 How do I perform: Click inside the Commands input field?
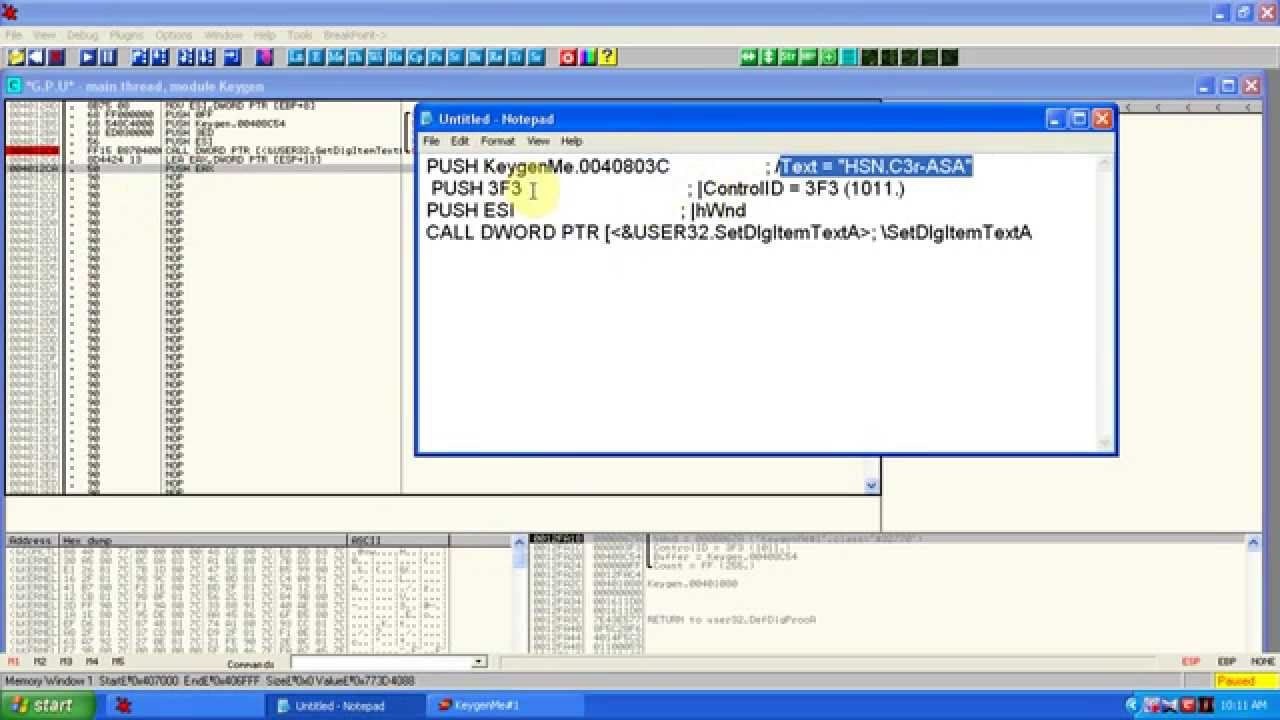click(x=381, y=662)
